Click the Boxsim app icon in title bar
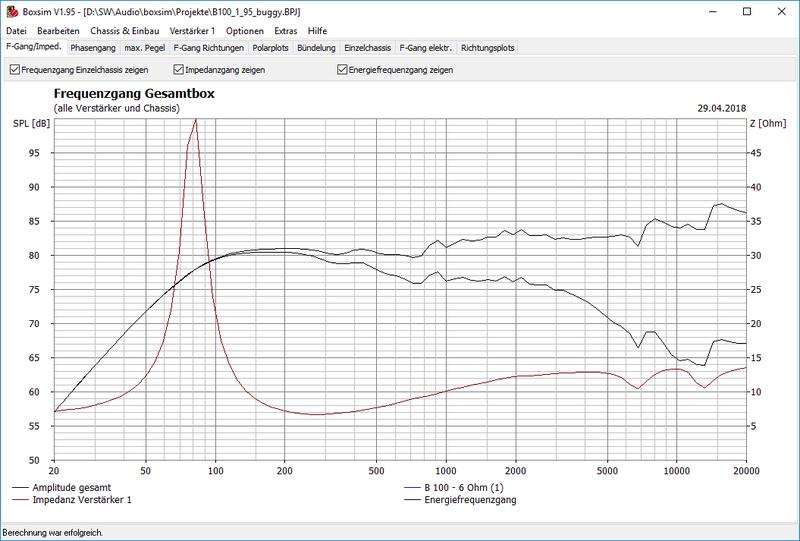This screenshot has height=541, width=800. (12, 12)
